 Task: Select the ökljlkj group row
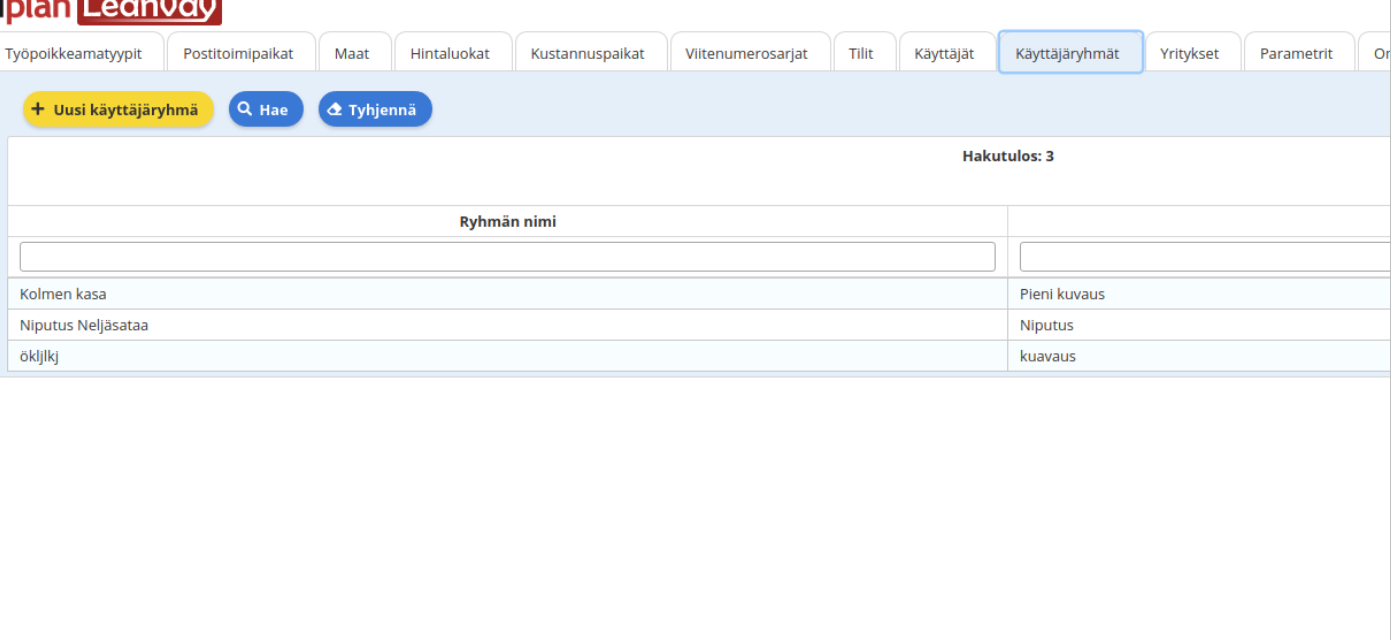pyautogui.click(x=699, y=356)
